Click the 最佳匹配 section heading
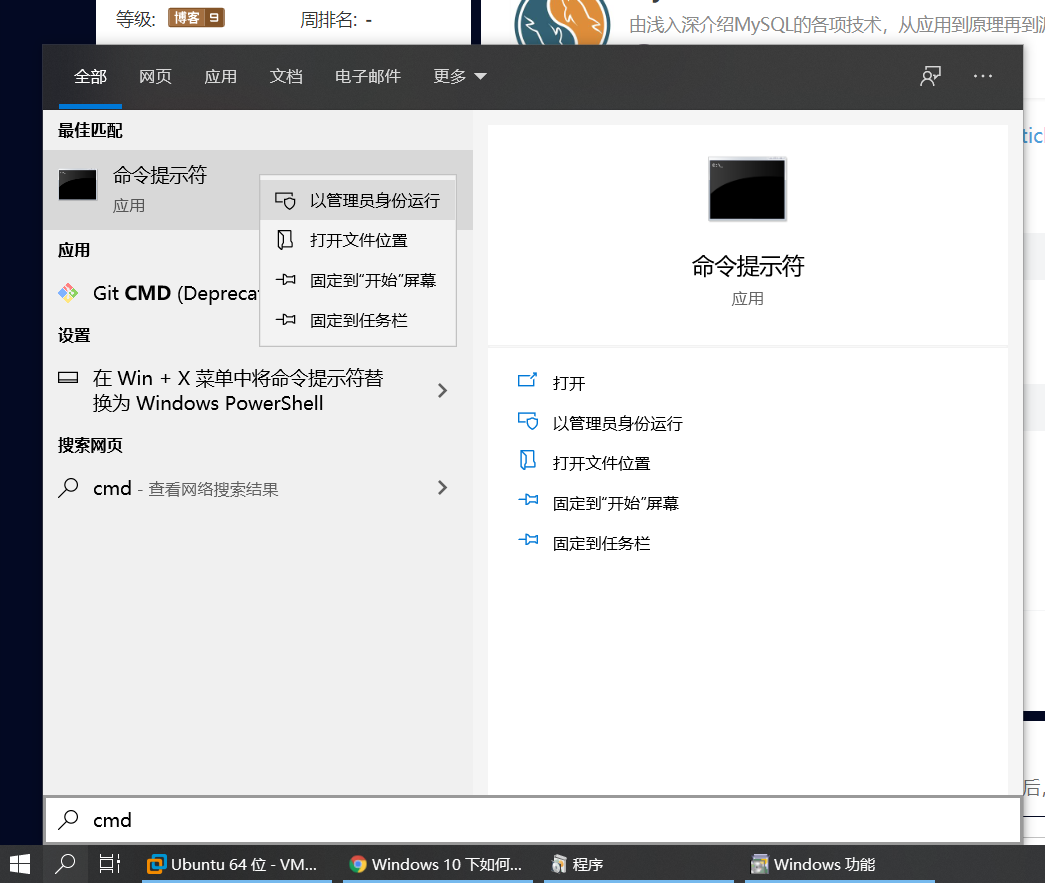Image resolution: width=1045 pixels, height=883 pixels. pyautogui.click(x=90, y=131)
